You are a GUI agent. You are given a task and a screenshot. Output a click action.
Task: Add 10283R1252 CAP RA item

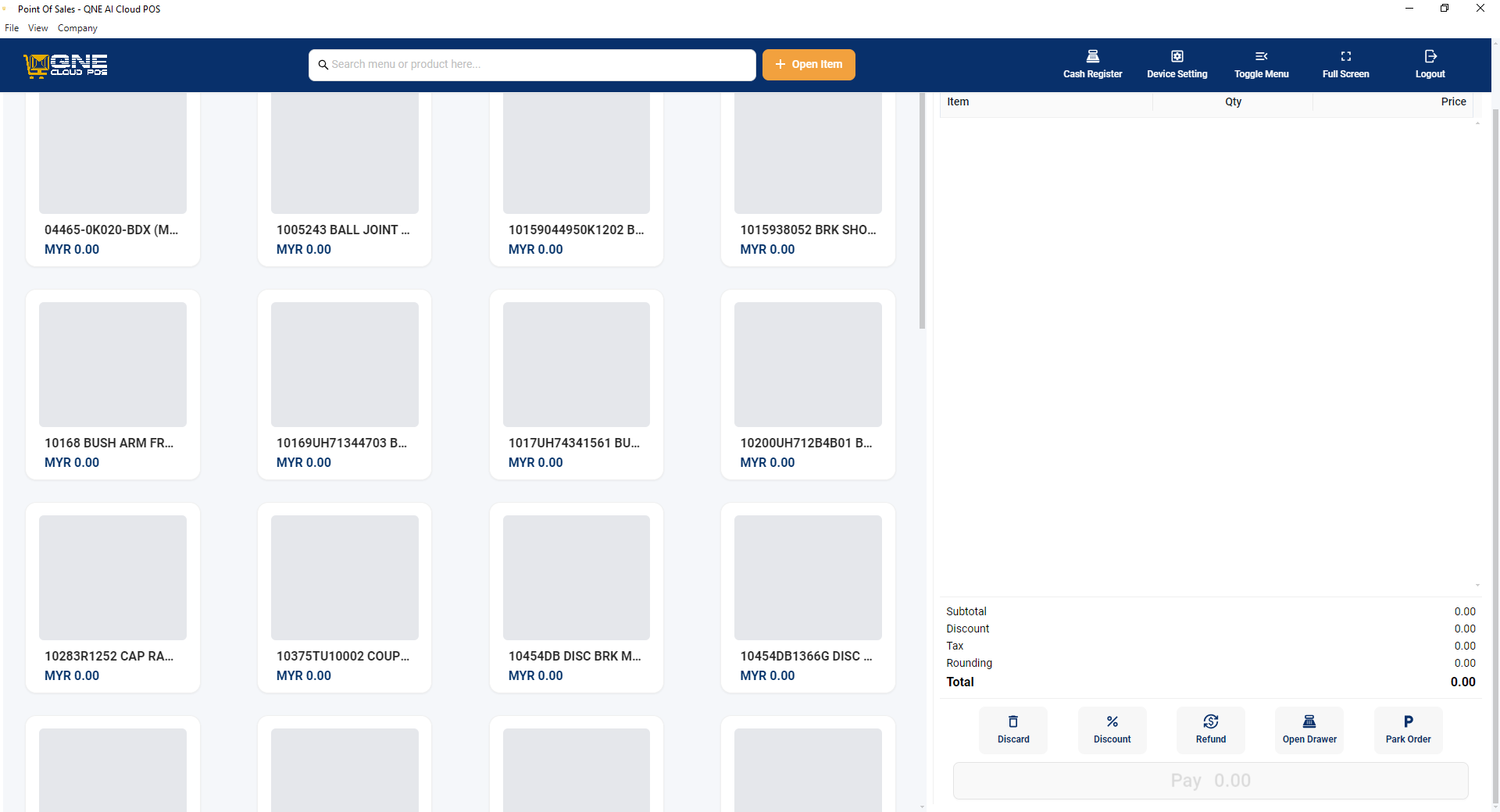click(112, 598)
